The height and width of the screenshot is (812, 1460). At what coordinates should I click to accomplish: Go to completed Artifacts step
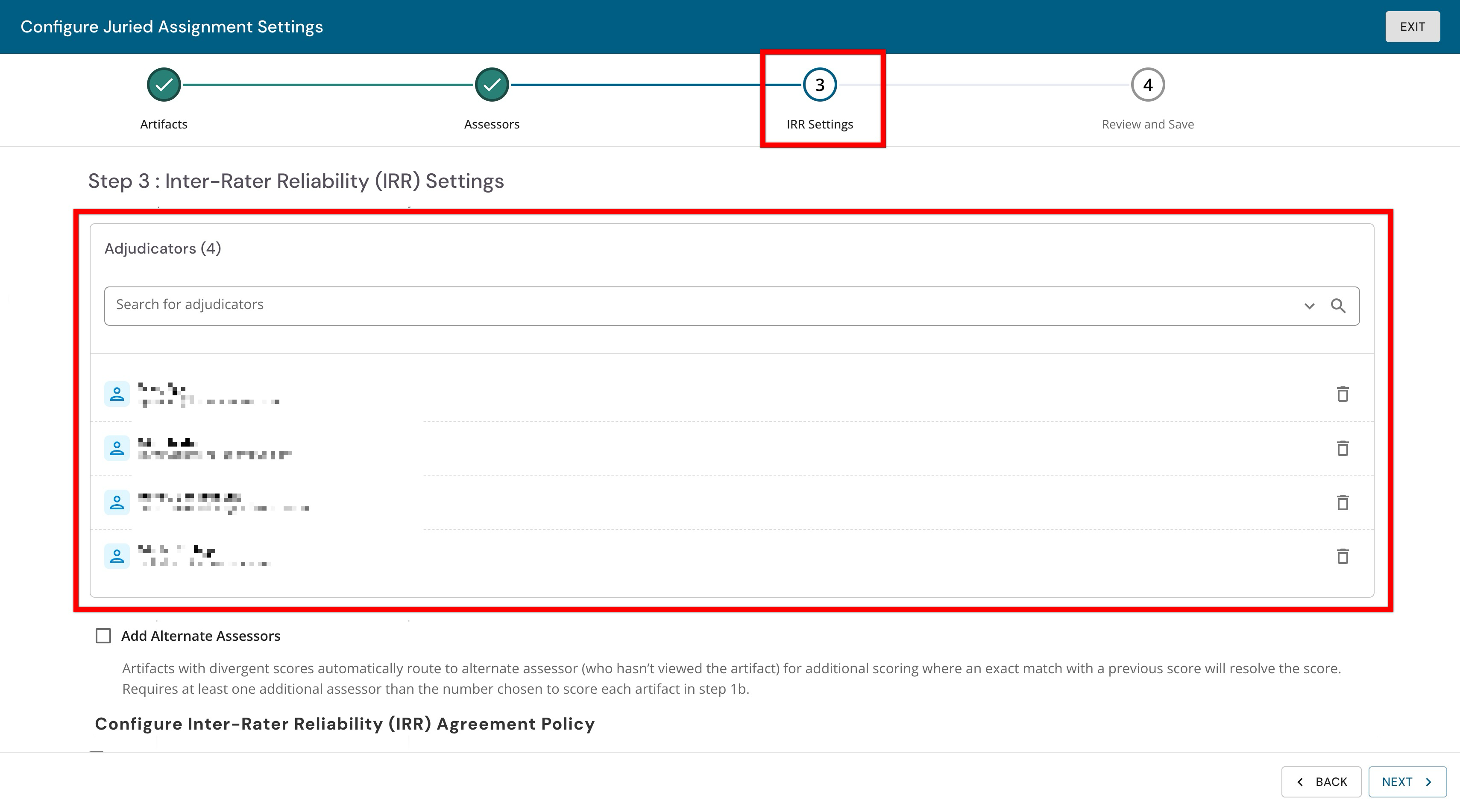point(164,85)
